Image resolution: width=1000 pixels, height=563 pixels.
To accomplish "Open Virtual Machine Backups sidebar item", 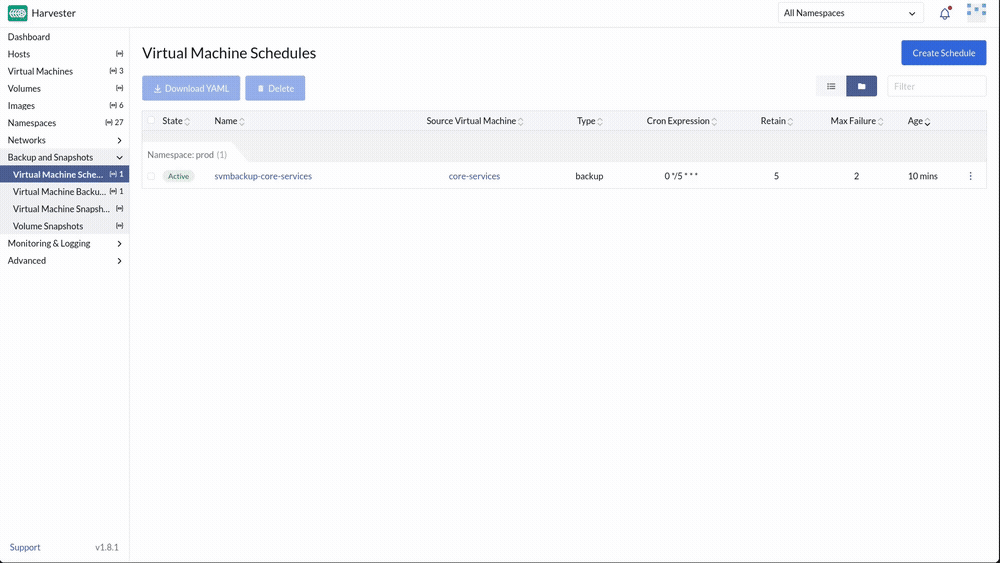I will [64, 192].
